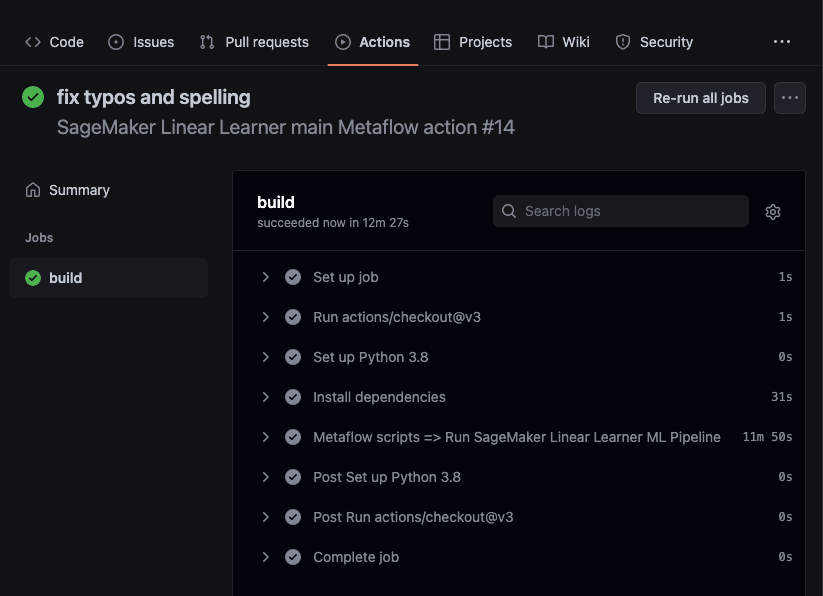Click status check for Post Run actions/checkout@v3

(x=293, y=517)
